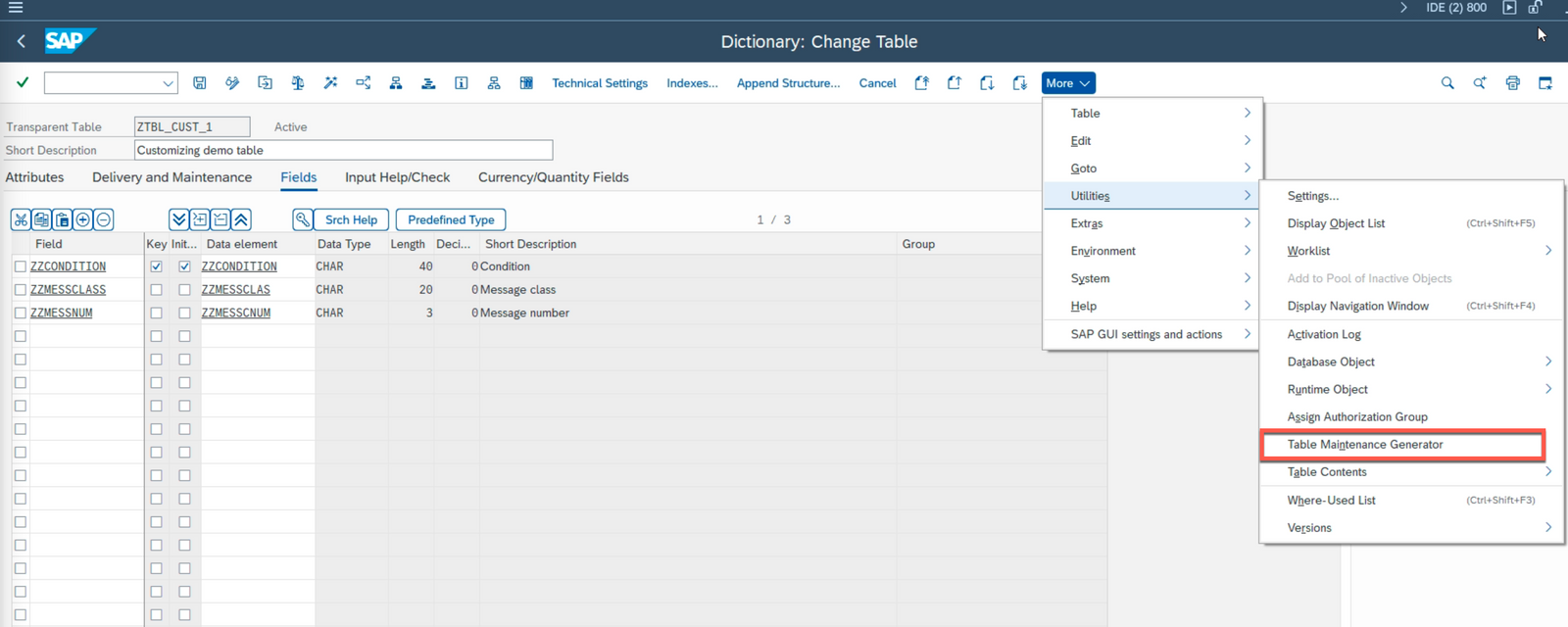1568x627 pixels.
Task: Check the Initial Values checkbox for ZZMESSNUM
Action: click(x=184, y=313)
